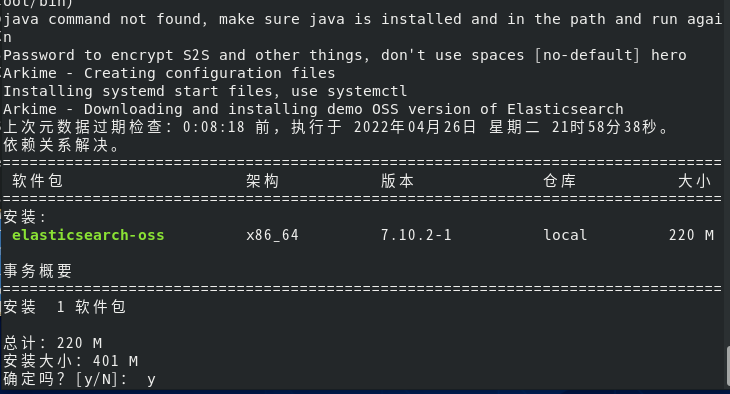Click the '确定吗？[y/N]:' prompt line
Image resolution: width=730 pixels, height=394 pixels.
[x=80, y=380]
